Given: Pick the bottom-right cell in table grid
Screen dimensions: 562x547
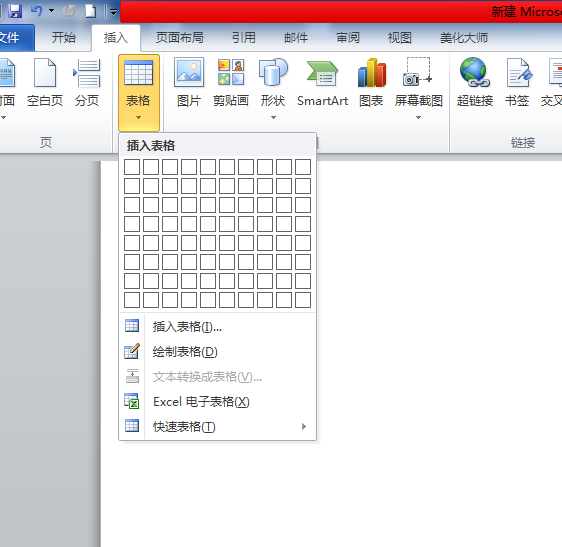Looking at the screenshot, I should point(303,300).
